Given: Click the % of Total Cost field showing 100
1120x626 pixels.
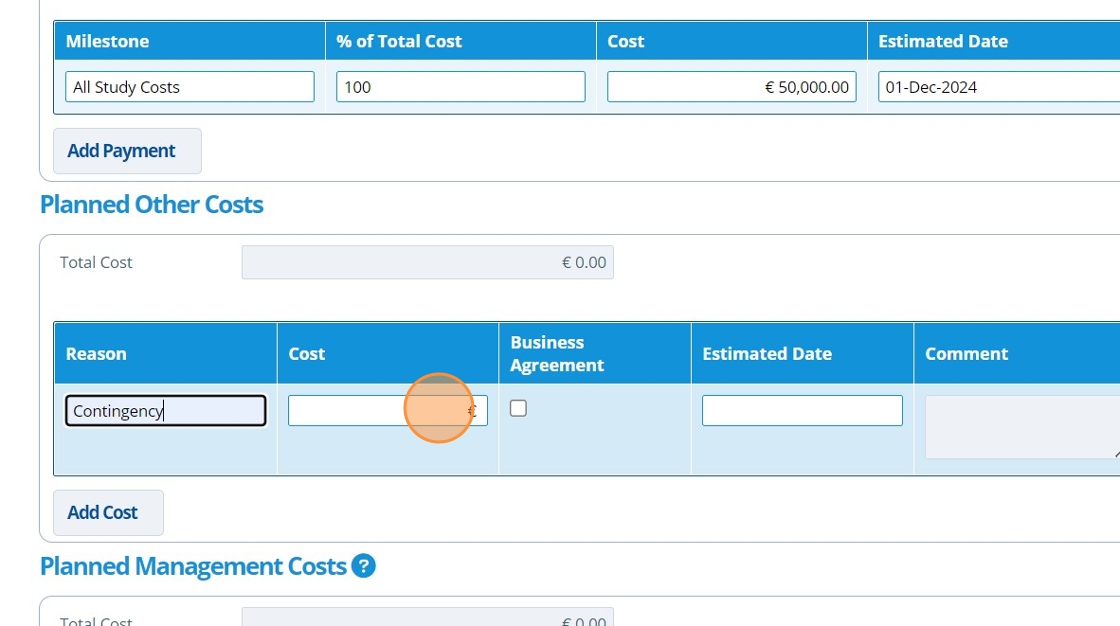Looking at the screenshot, I should [x=460, y=87].
